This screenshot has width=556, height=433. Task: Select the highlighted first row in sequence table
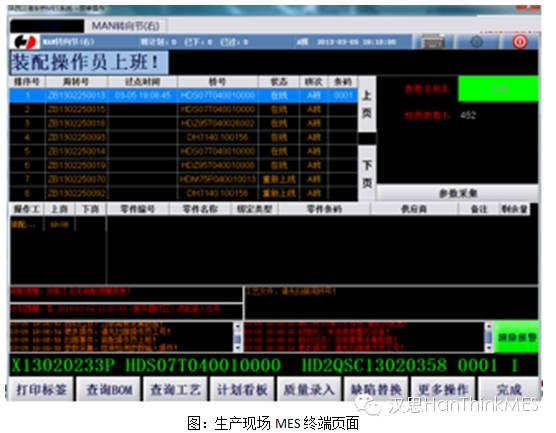point(183,95)
